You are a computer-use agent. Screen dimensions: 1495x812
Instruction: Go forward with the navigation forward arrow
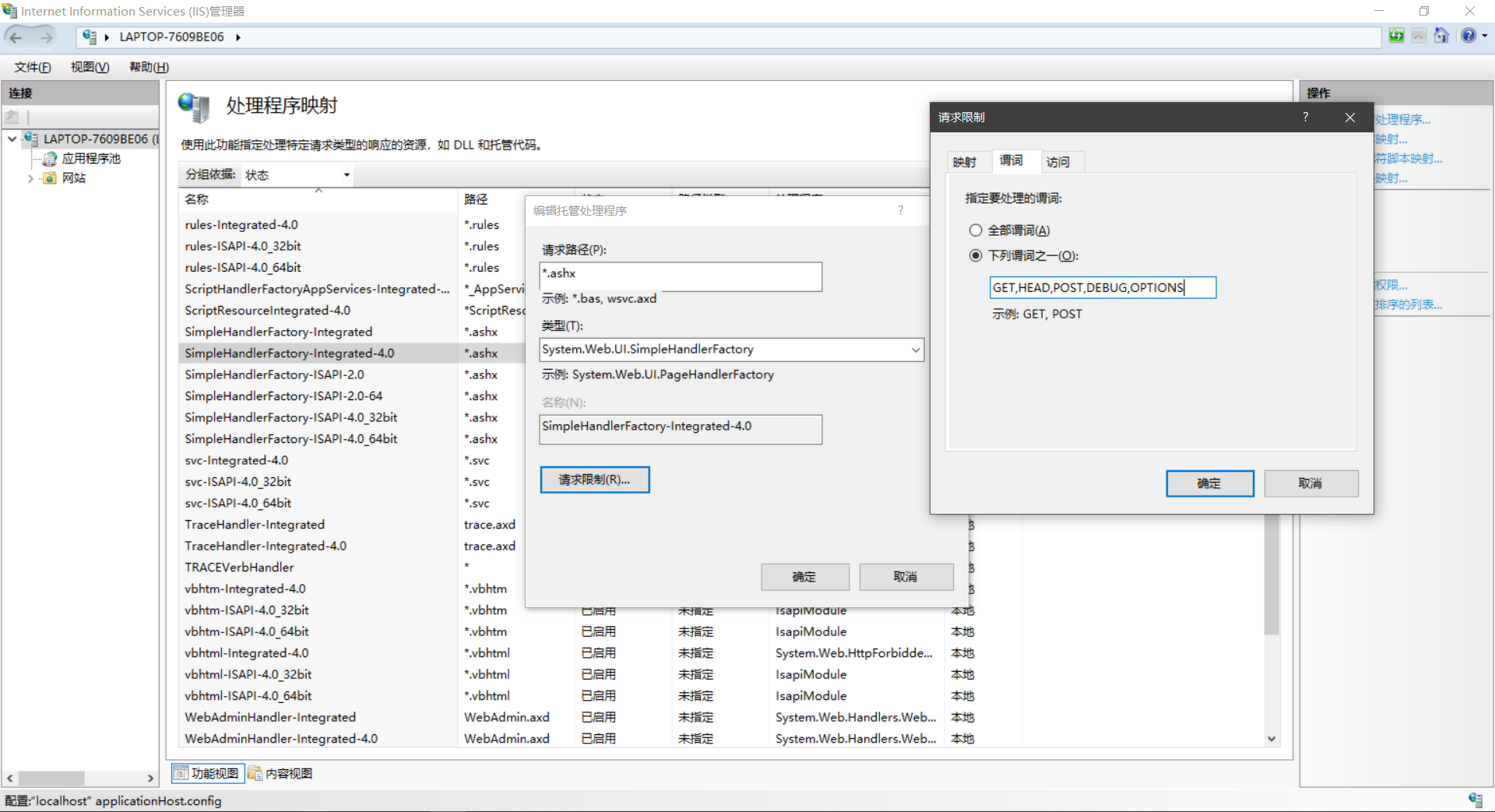(46, 37)
